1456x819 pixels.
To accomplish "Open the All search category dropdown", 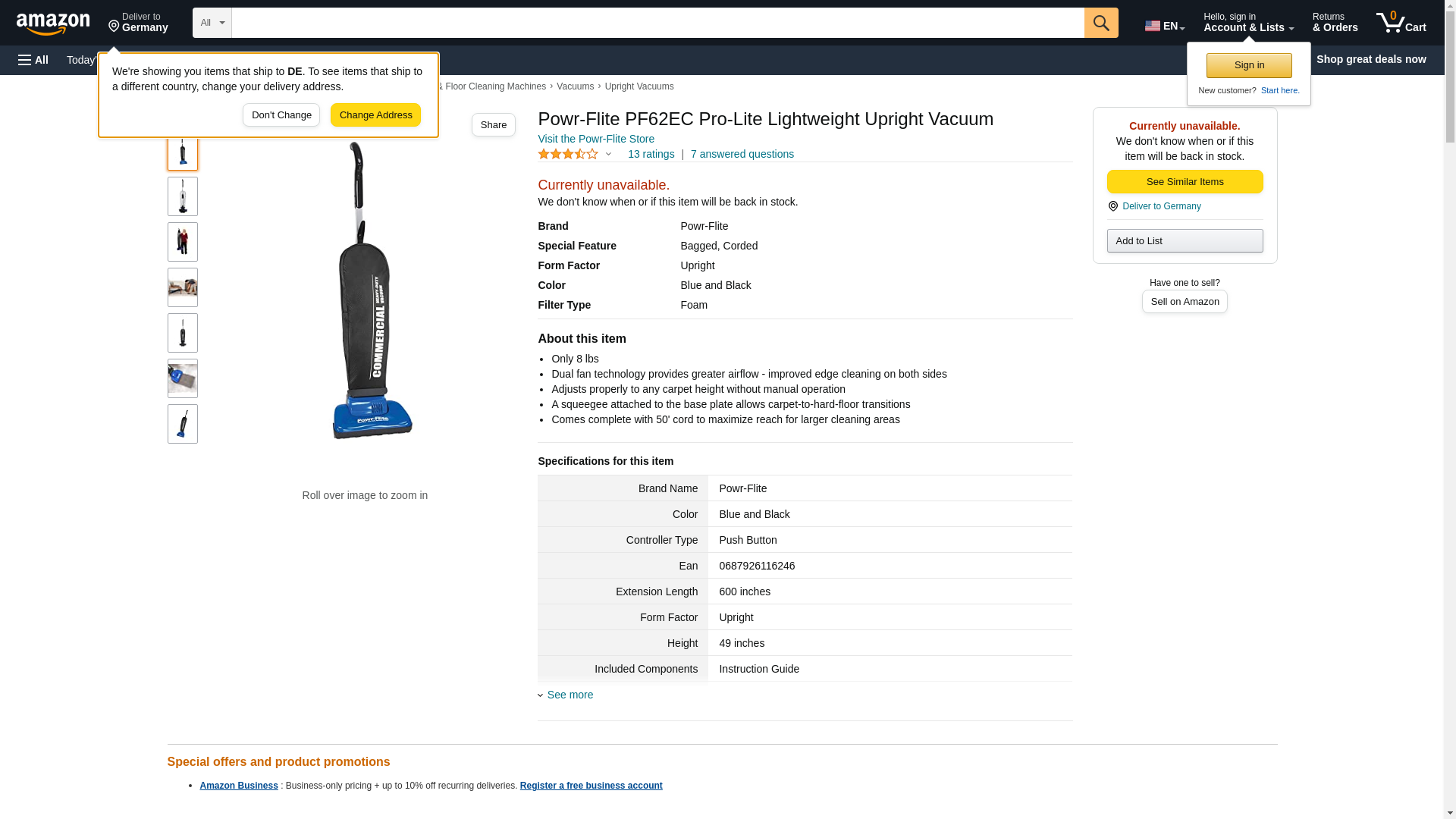I will coord(212,23).
